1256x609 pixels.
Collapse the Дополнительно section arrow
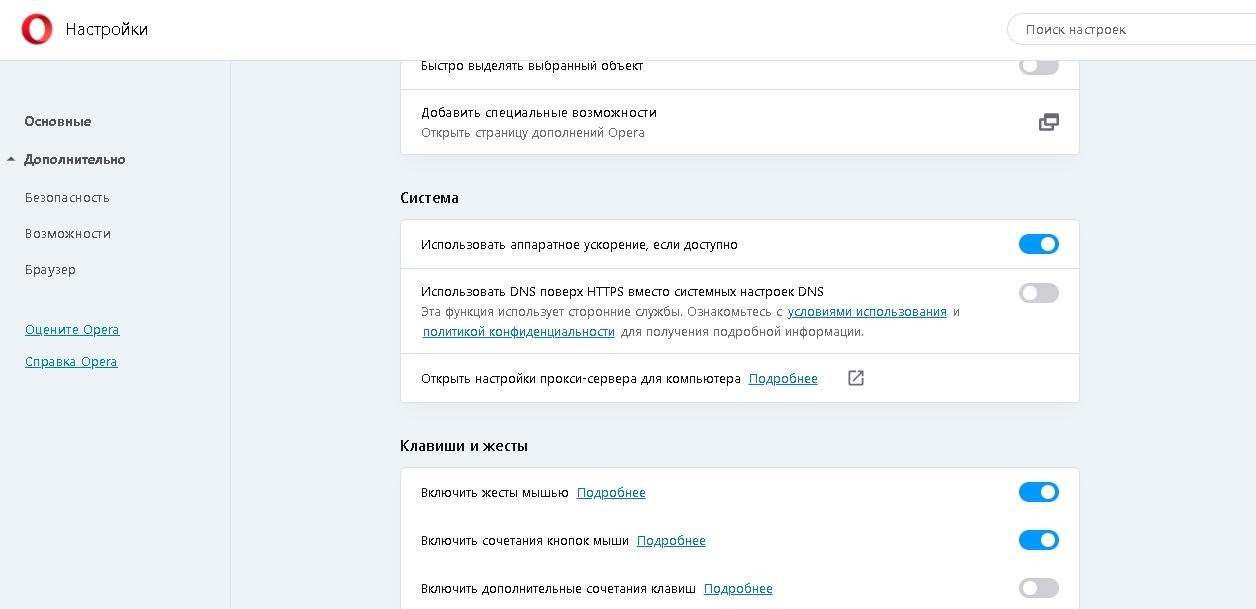click(x=11, y=159)
